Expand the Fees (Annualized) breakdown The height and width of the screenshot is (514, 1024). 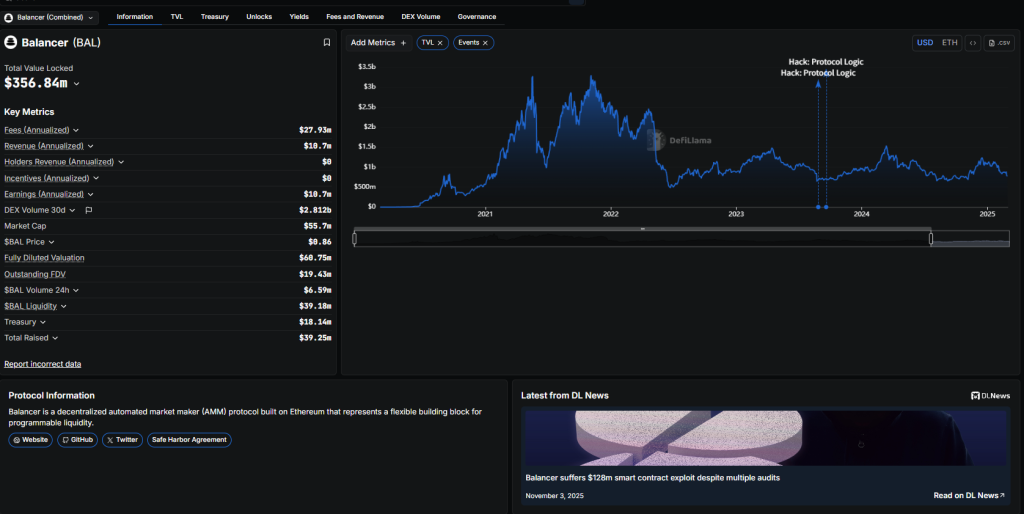76,130
